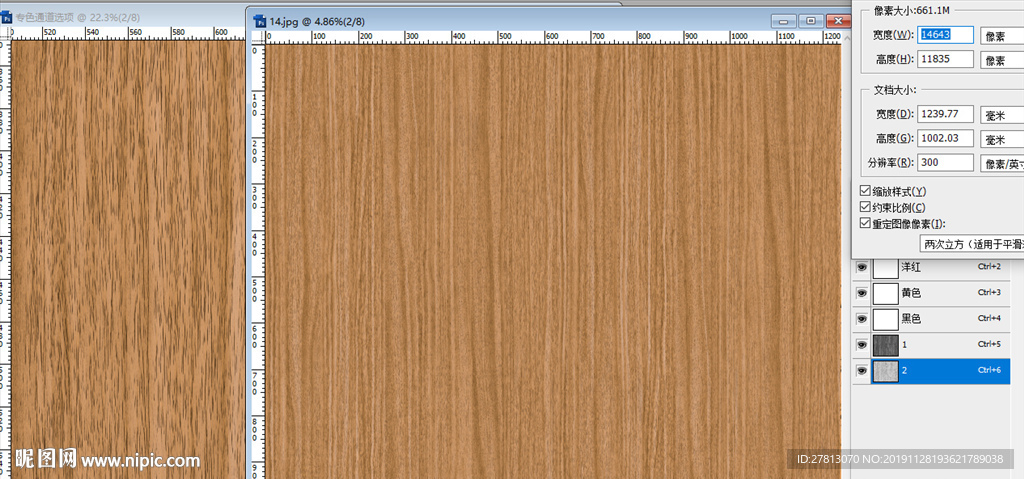Click the 黄色 channel name
This screenshot has width=1024, height=479.
point(911,293)
